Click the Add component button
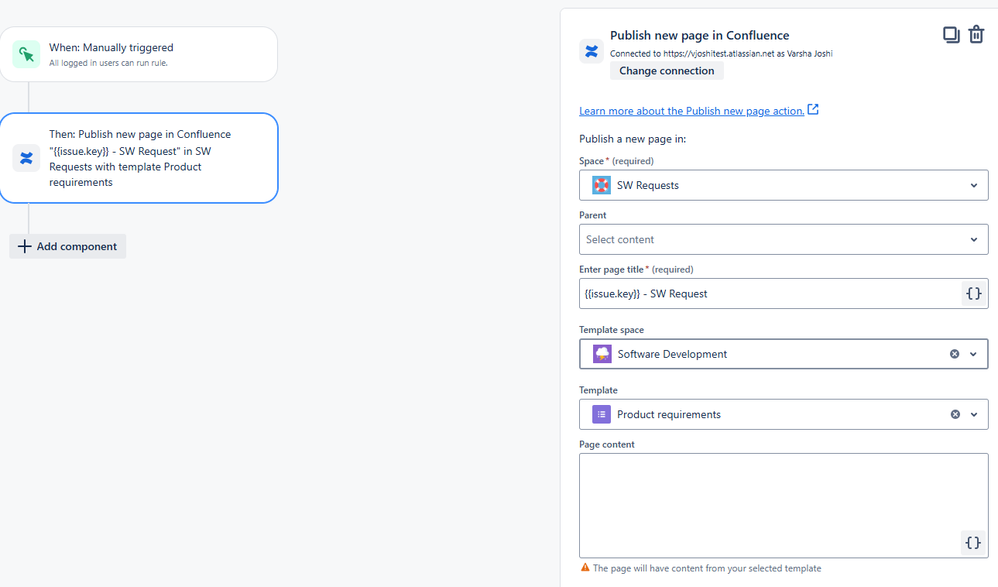Screen dimensions: 998x587 (x=67, y=246)
